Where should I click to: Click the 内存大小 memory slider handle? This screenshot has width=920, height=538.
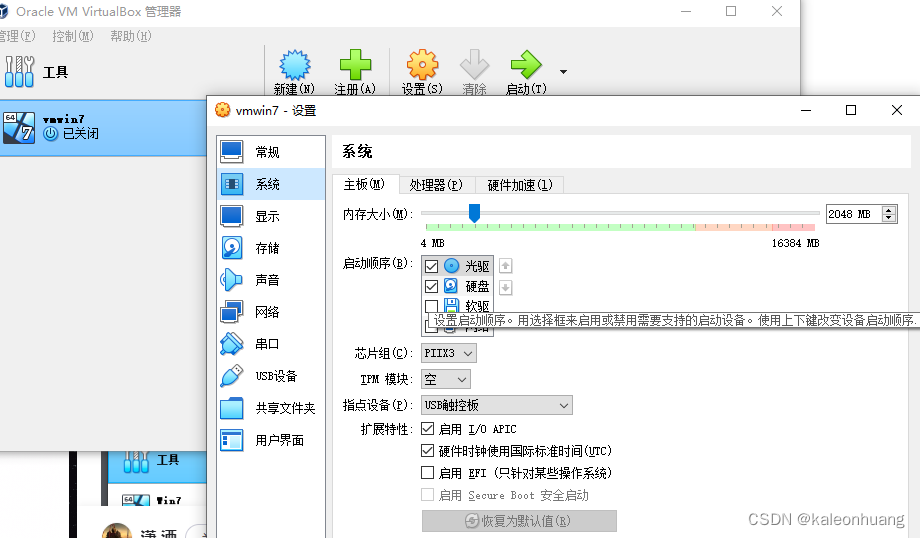(x=474, y=213)
